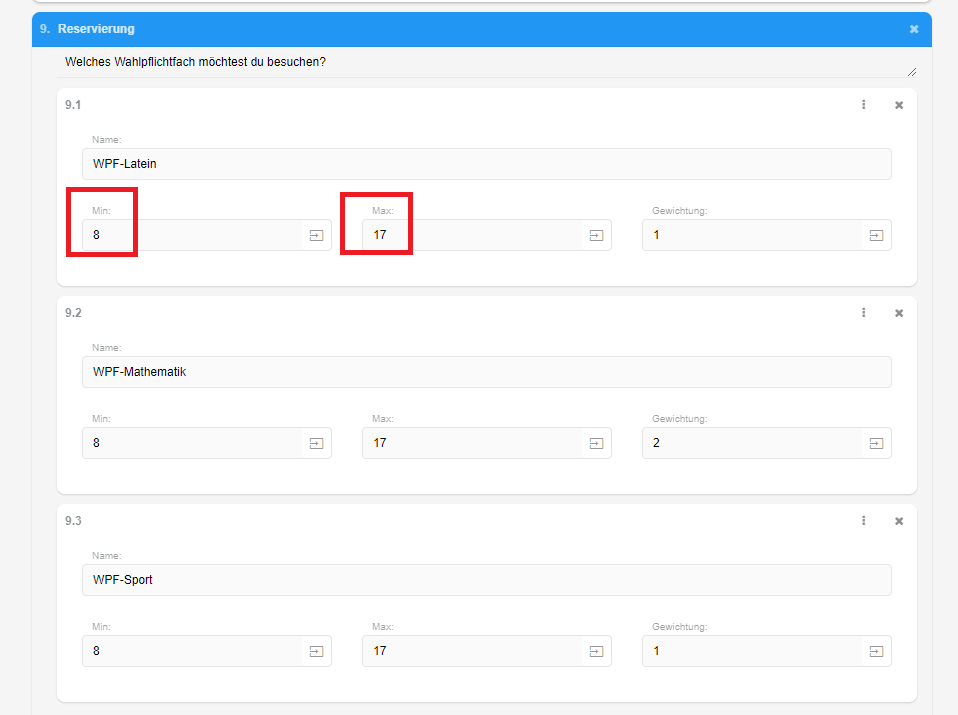Grab the resize handle of the question textarea
The image size is (958, 715).
click(912, 72)
